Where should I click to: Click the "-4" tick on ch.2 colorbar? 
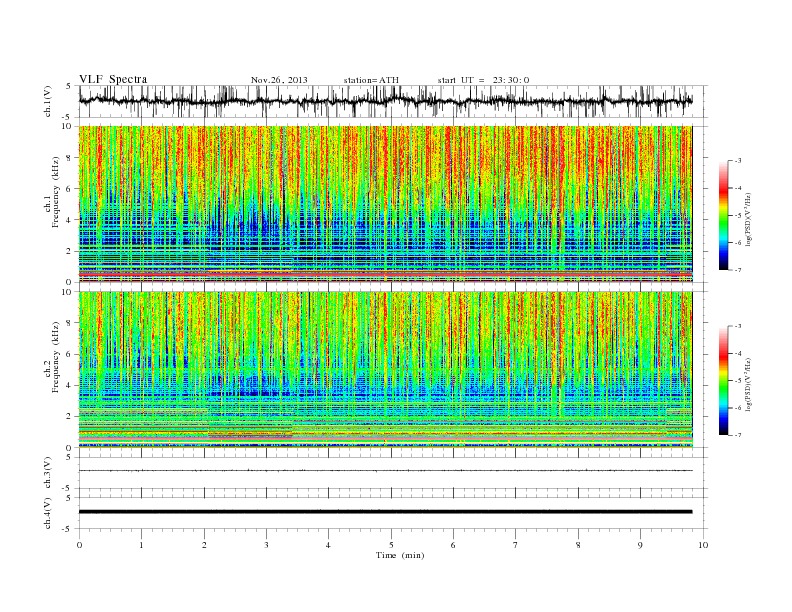point(738,353)
